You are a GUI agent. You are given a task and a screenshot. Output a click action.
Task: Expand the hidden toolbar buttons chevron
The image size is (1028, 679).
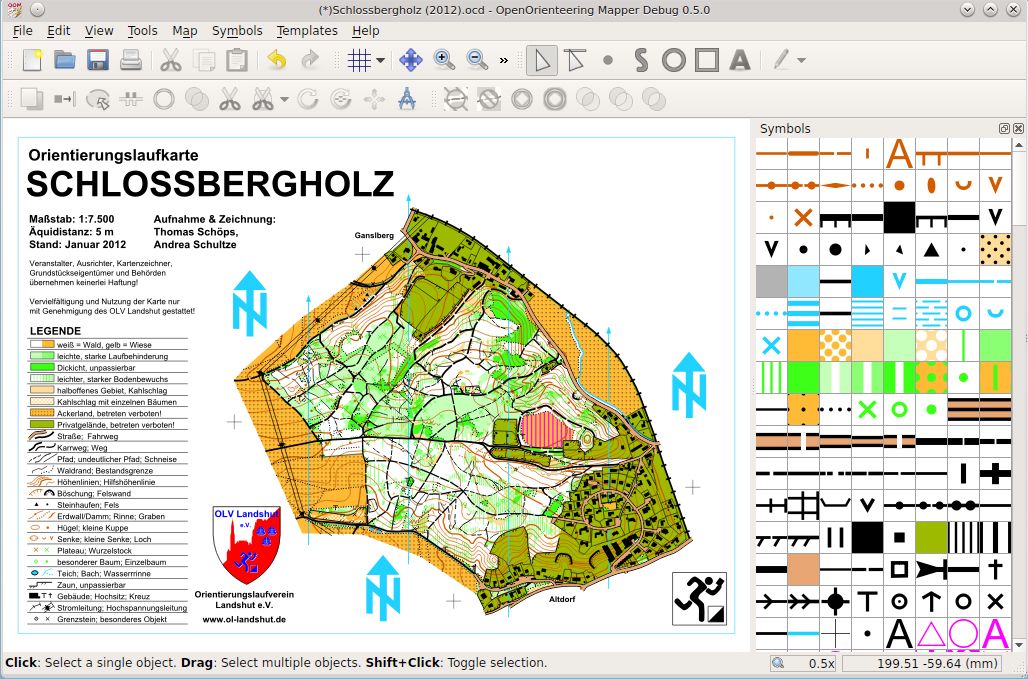click(x=503, y=60)
